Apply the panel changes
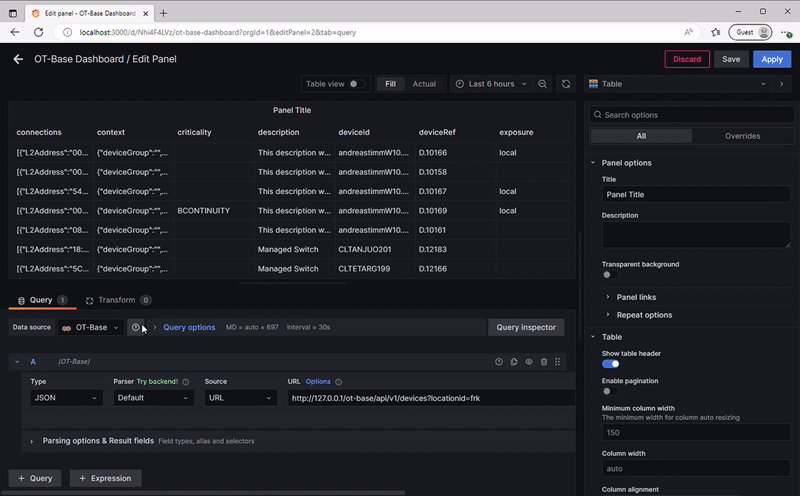 (x=772, y=59)
